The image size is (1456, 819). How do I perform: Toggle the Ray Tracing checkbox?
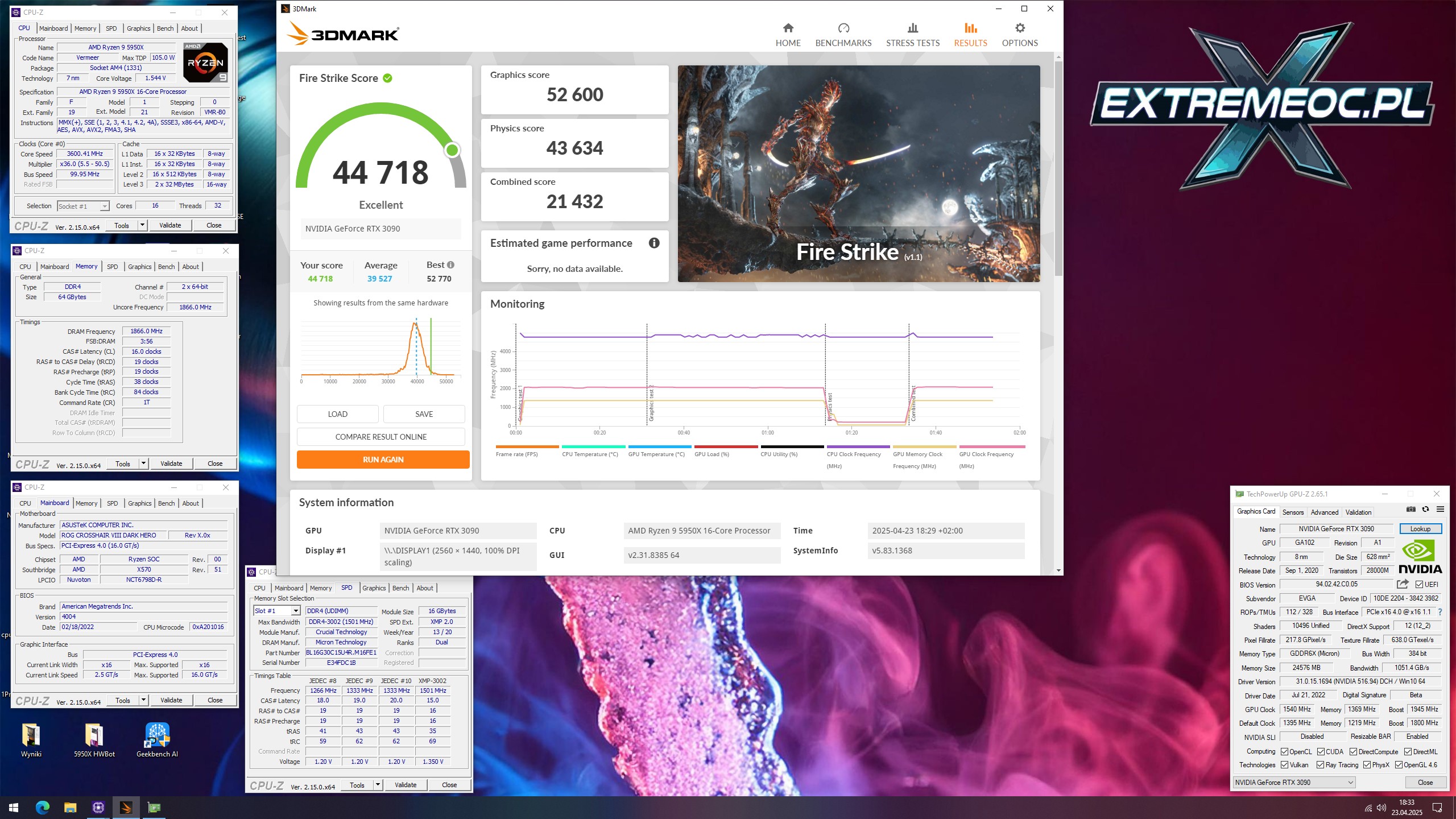(x=1320, y=764)
